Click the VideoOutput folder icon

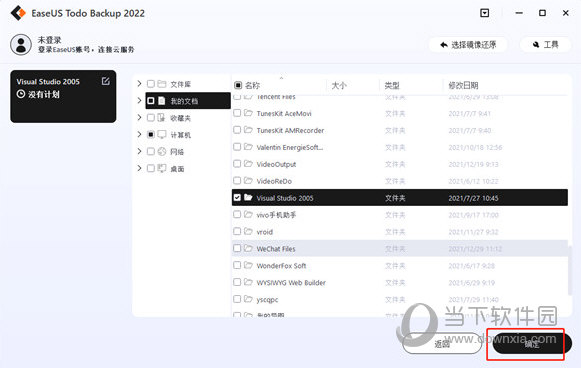tap(248, 164)
